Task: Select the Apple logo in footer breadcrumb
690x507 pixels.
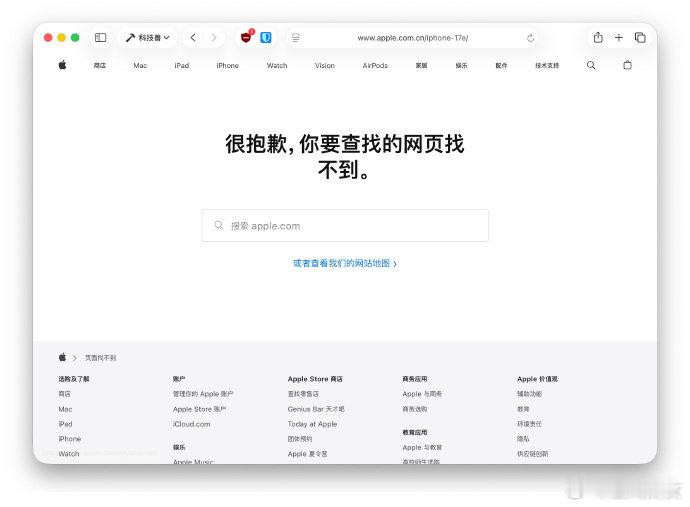Action: [62, 357]
